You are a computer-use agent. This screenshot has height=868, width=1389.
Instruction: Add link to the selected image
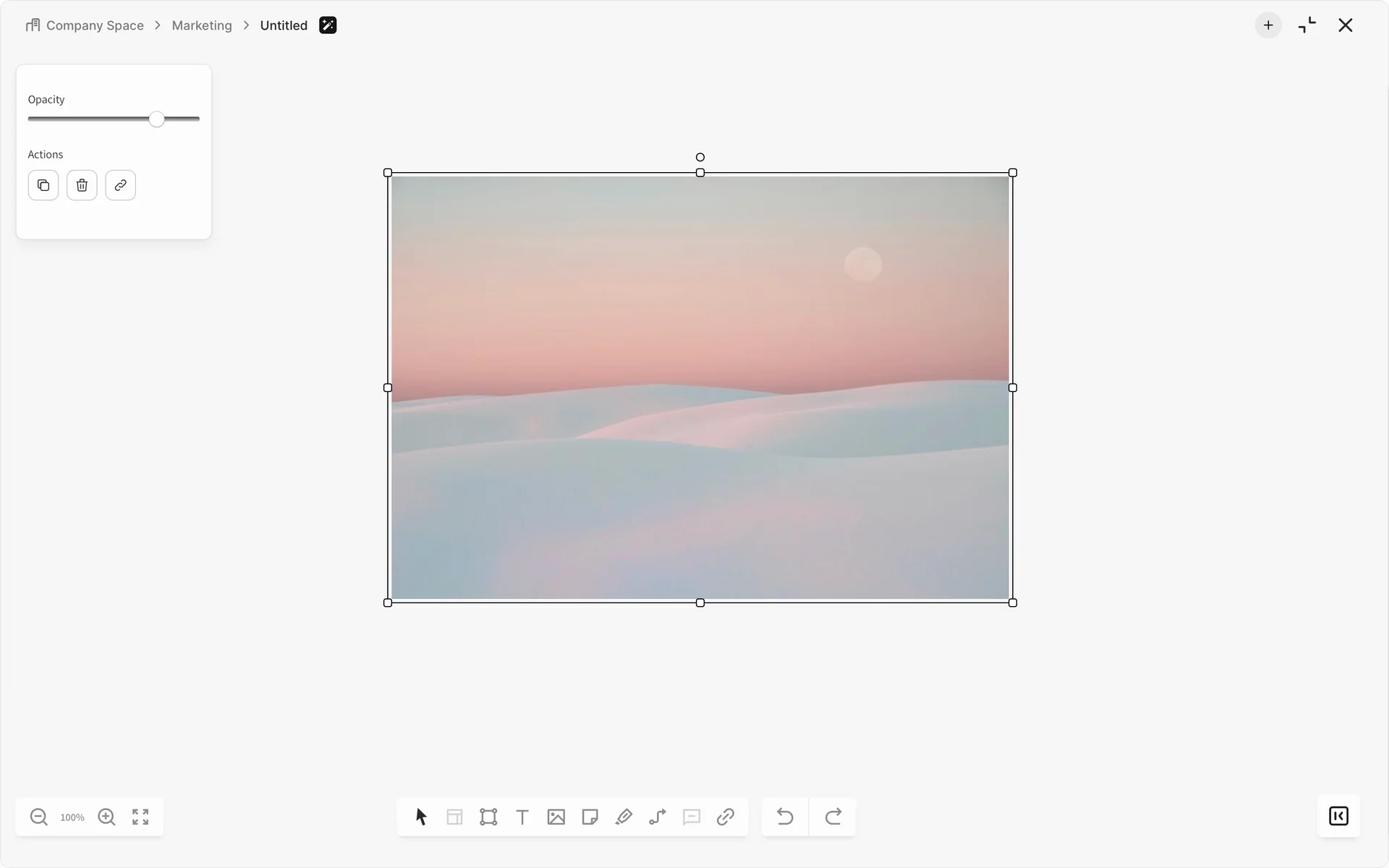coord(120,185)
